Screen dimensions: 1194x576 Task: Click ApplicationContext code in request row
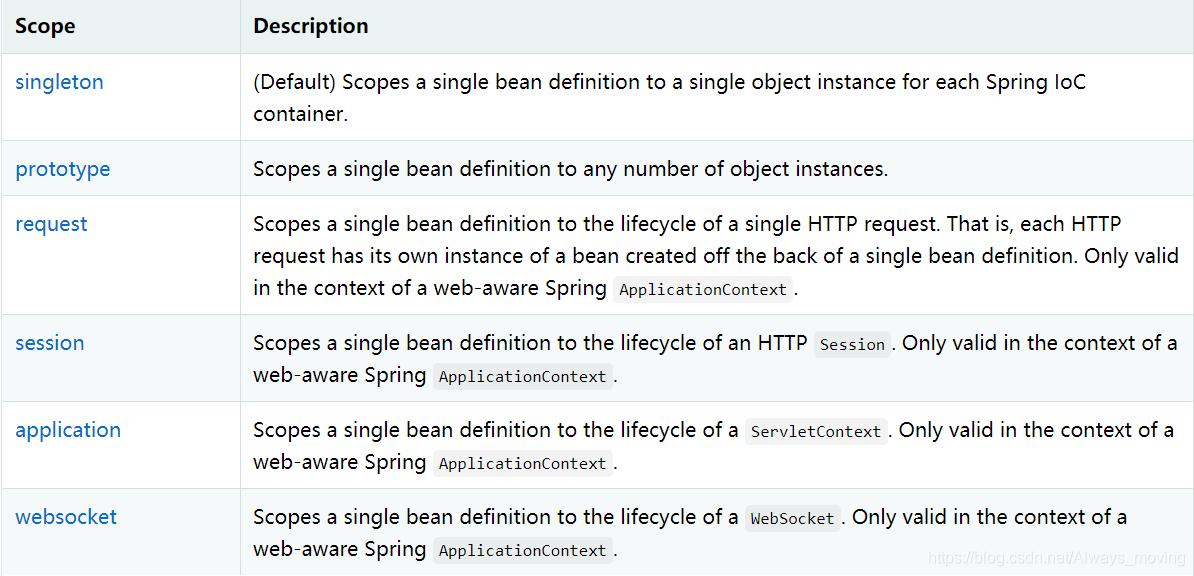703,290
